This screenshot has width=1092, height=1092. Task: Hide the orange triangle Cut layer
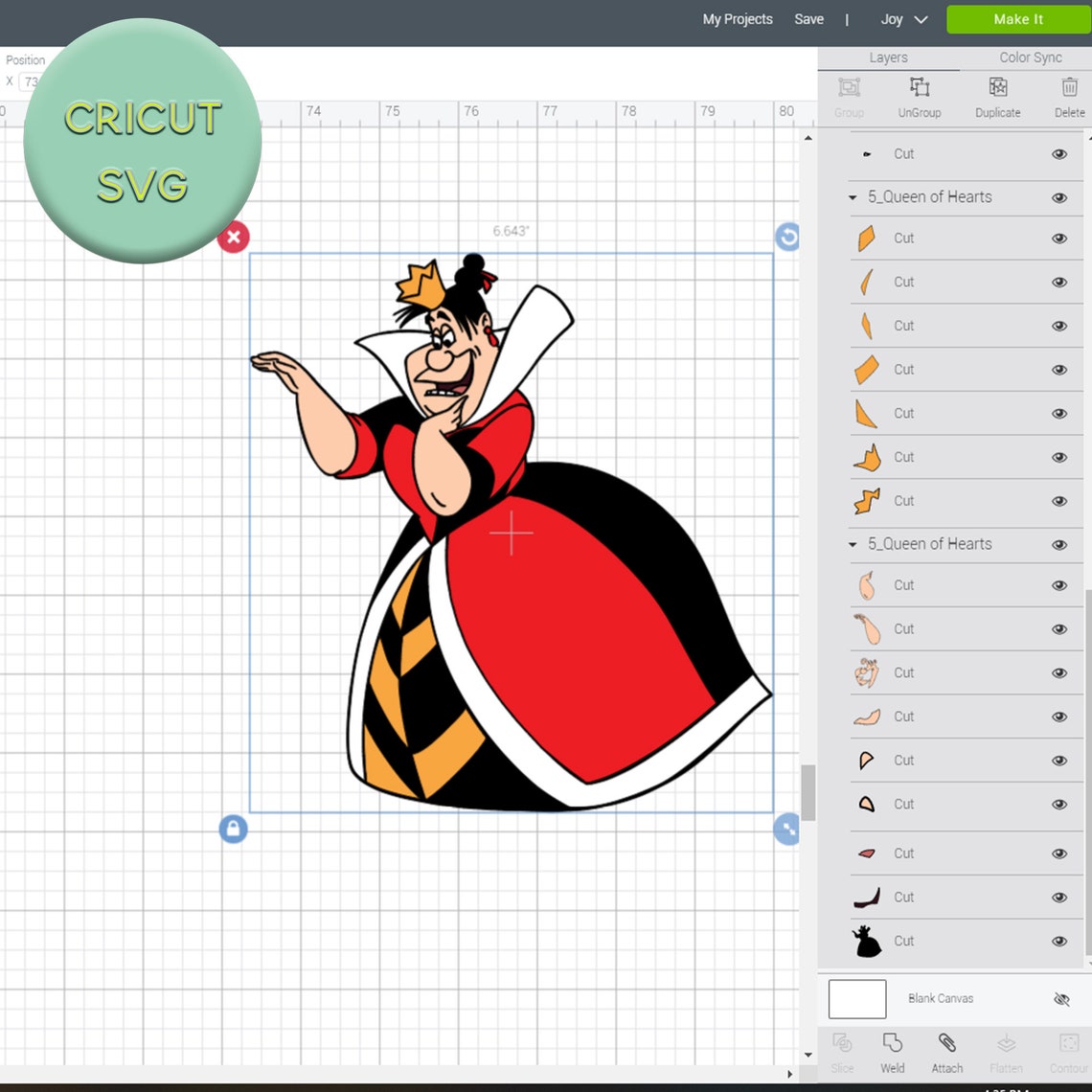tap(1059, 414)
